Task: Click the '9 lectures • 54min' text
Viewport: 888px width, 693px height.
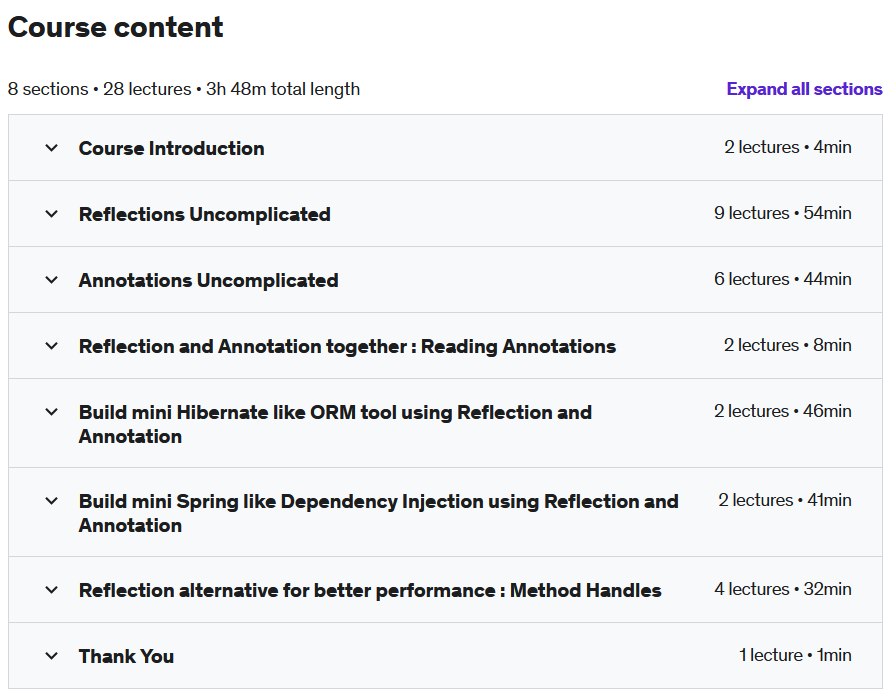Action: click(783, 213)
